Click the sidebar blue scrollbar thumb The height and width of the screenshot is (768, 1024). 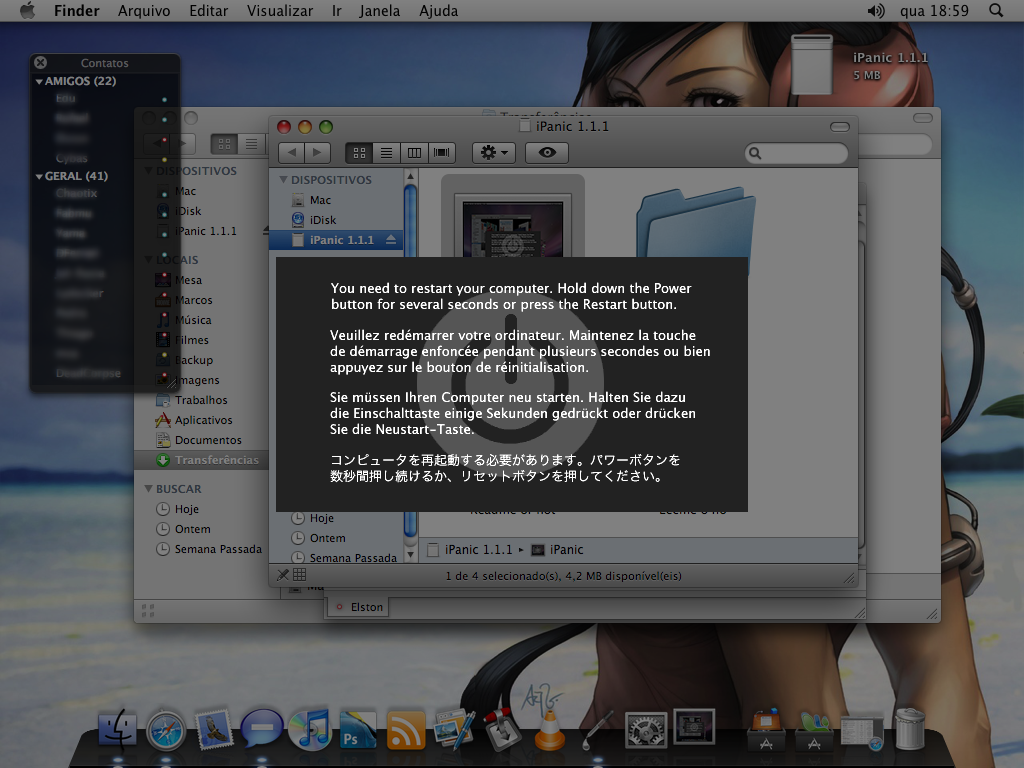410,362
